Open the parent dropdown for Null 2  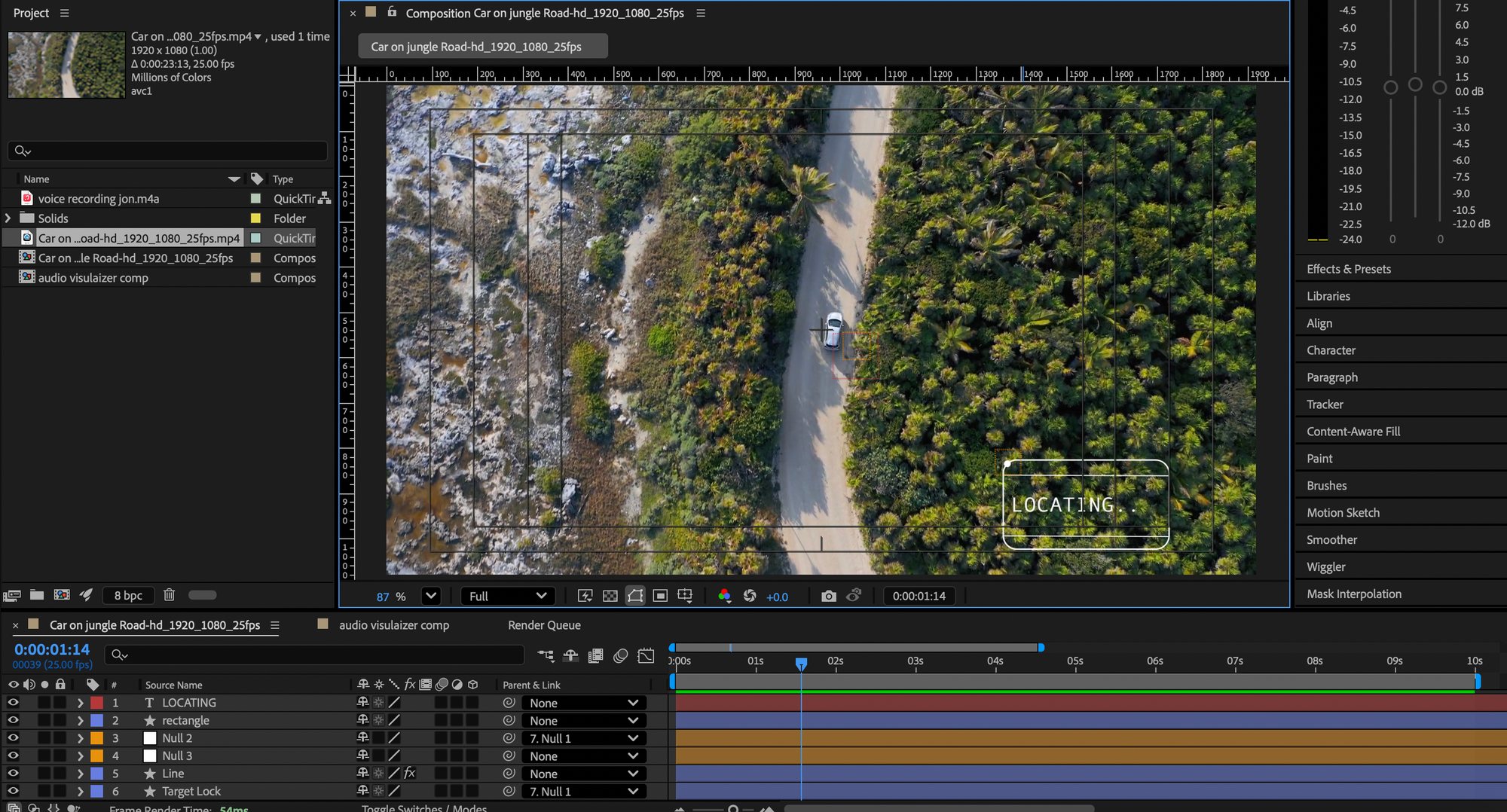click(583, 738)
